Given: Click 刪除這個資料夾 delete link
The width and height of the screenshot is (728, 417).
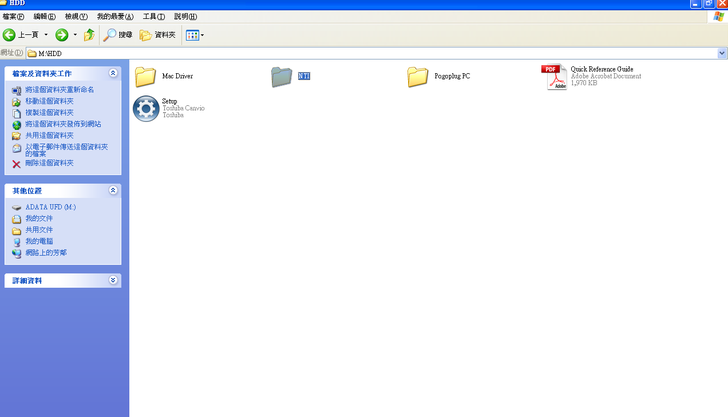Looking at the screenshot, I should click(x=49, y=163).
